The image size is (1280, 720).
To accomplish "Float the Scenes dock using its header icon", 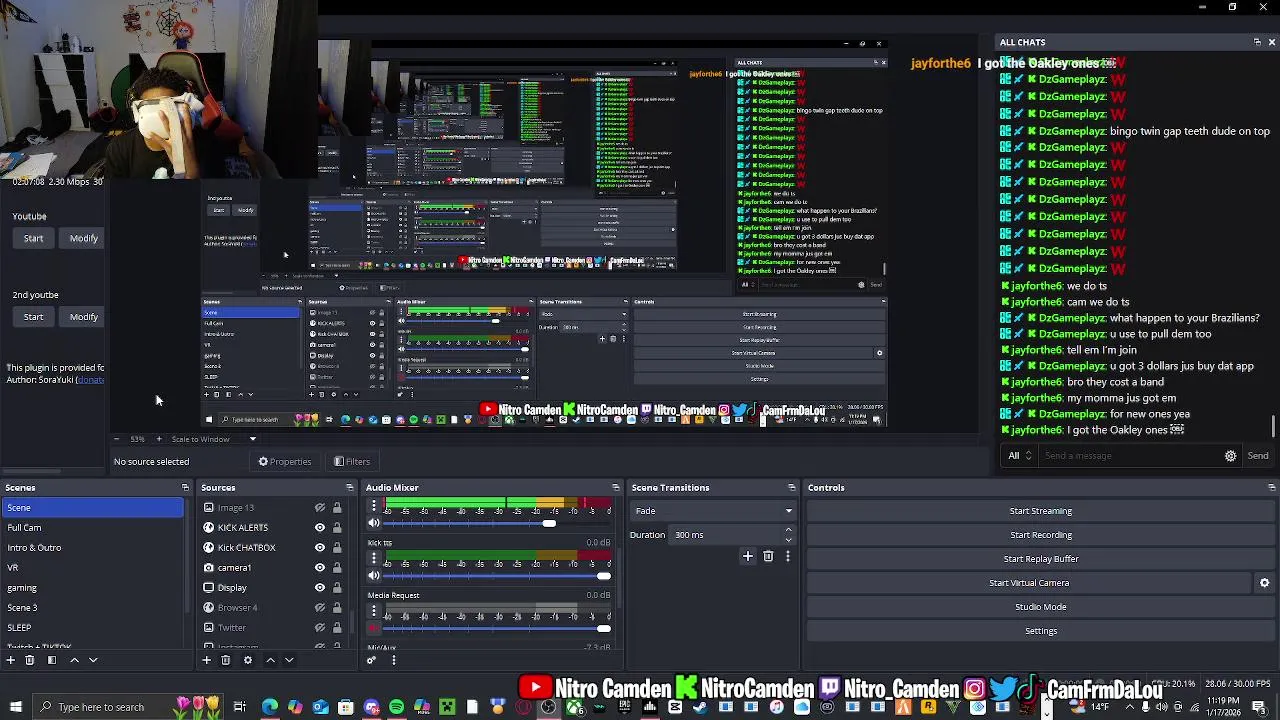I will pos(185,488).
